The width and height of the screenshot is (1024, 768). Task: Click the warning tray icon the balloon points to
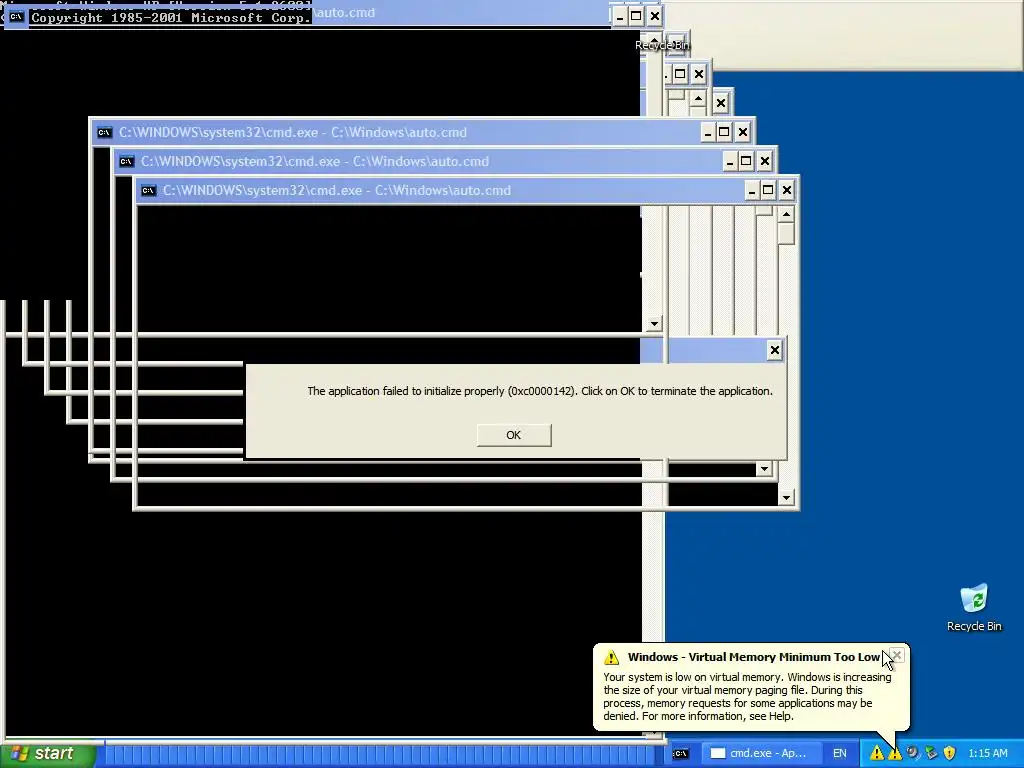[895, 754]
